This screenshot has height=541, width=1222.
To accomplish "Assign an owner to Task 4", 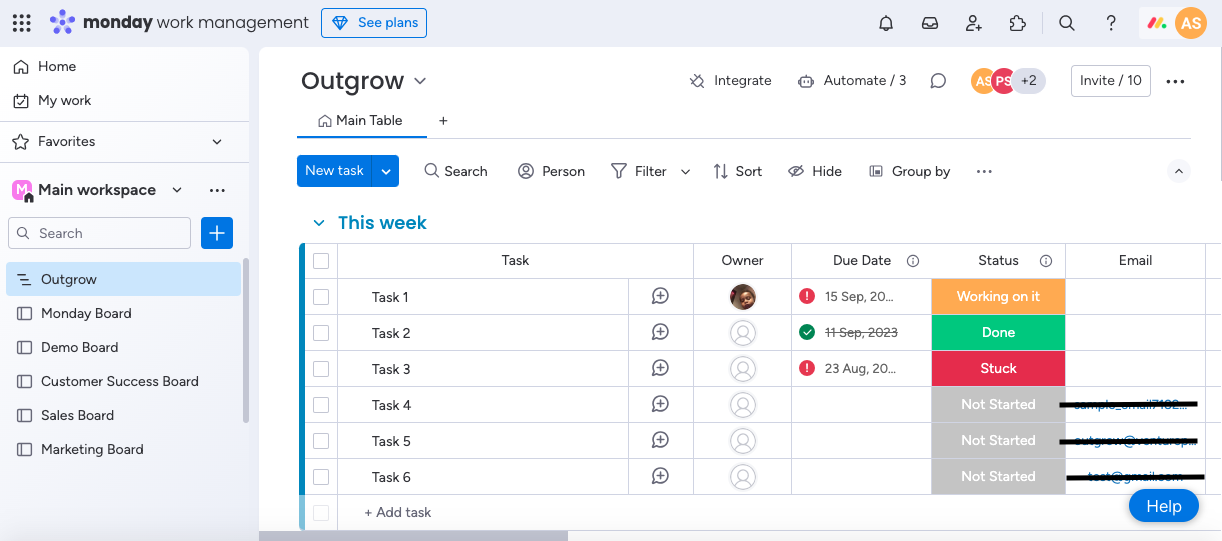I will coord(743,405).
